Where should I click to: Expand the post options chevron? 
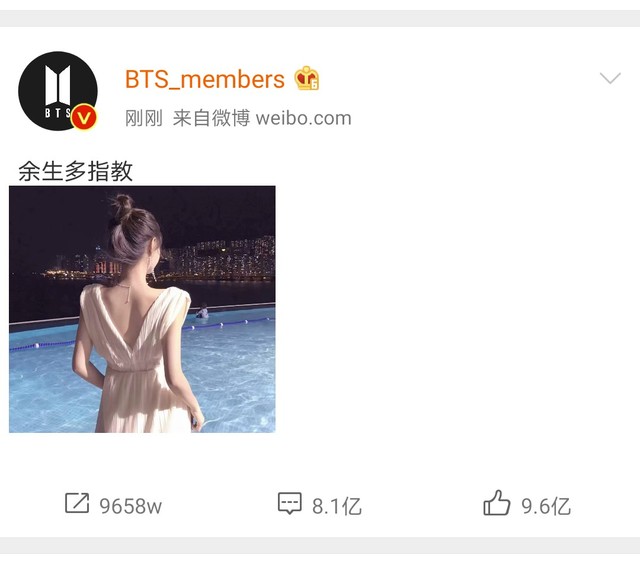click(610, 78)
